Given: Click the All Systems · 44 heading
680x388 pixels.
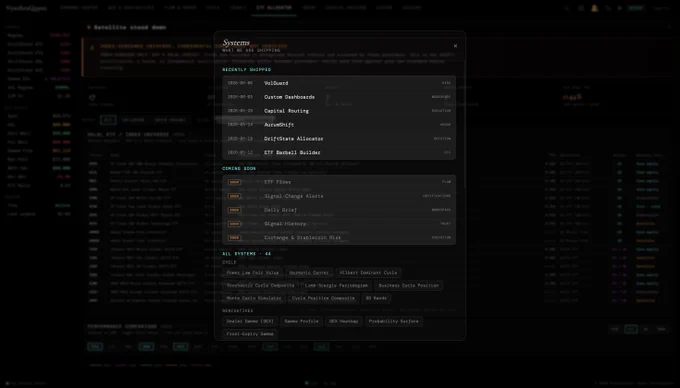Looking at the screenshot, I should (x=246, y=254).
